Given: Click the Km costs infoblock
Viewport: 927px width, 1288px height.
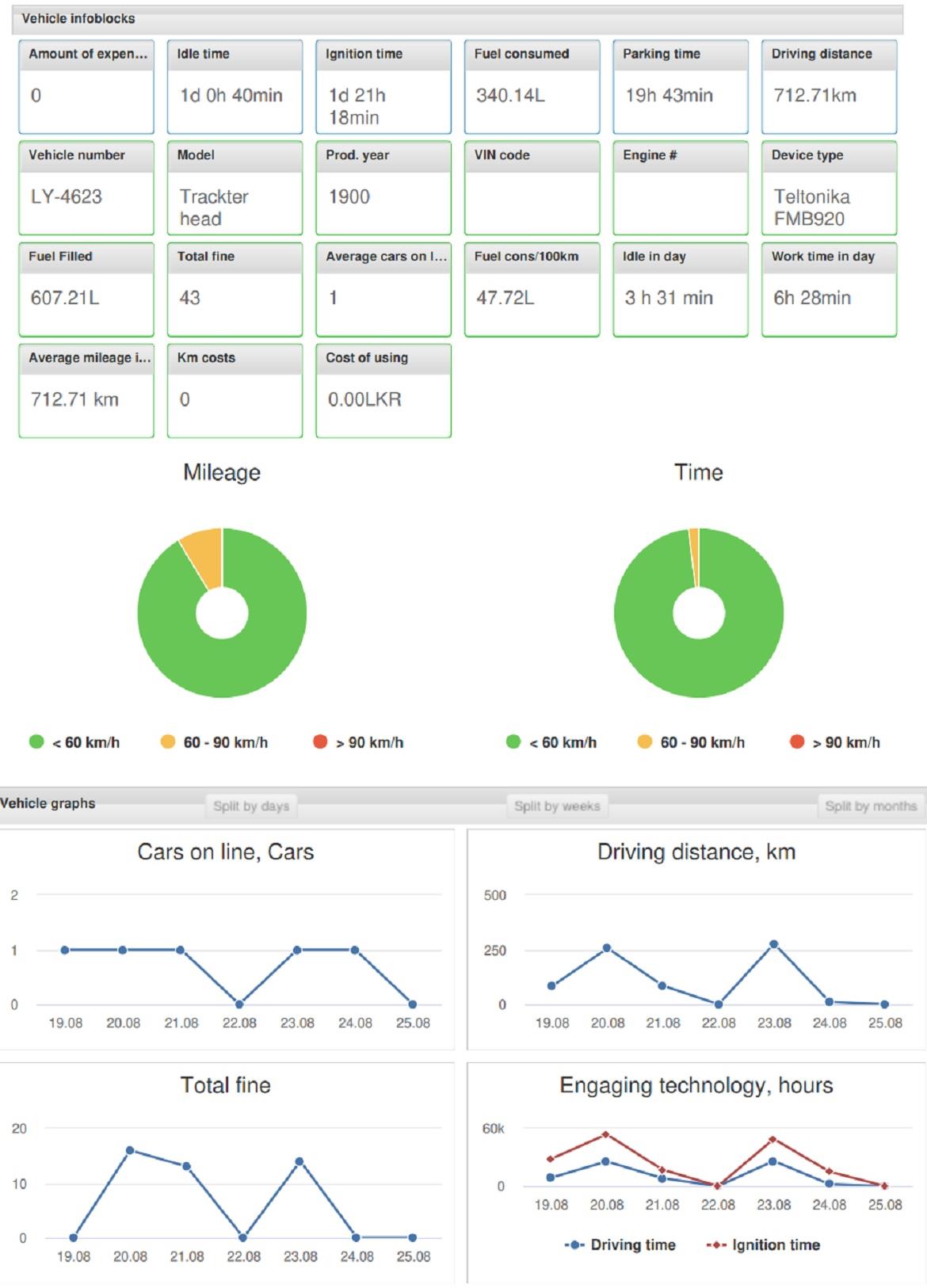Looking at the screenshot, I should tap(235, 391).
